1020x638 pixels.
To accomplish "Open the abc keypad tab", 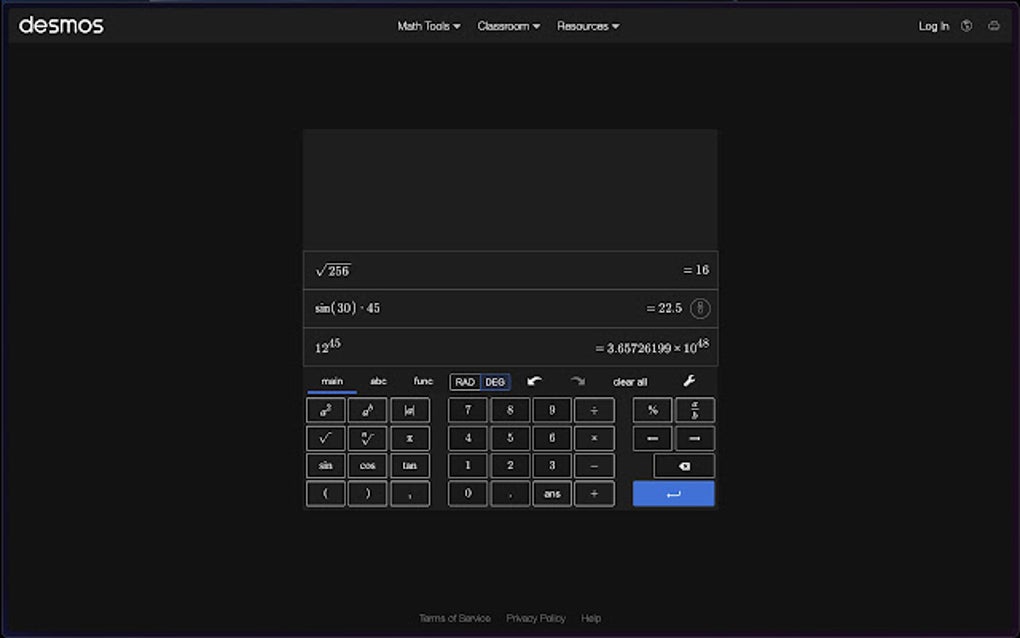I will [x=378, y=380].
